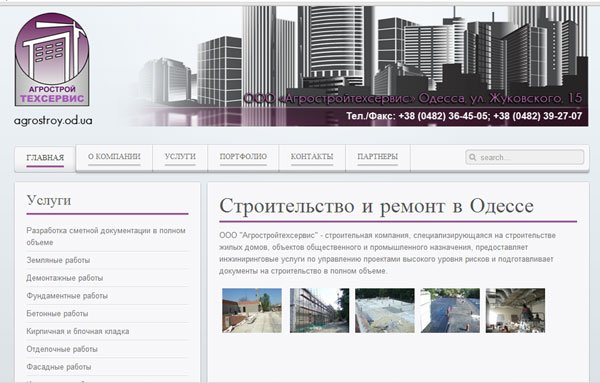600x383 pixels.
Task: Open the Бетонные работы link
Action: click(x=57, y=314)
